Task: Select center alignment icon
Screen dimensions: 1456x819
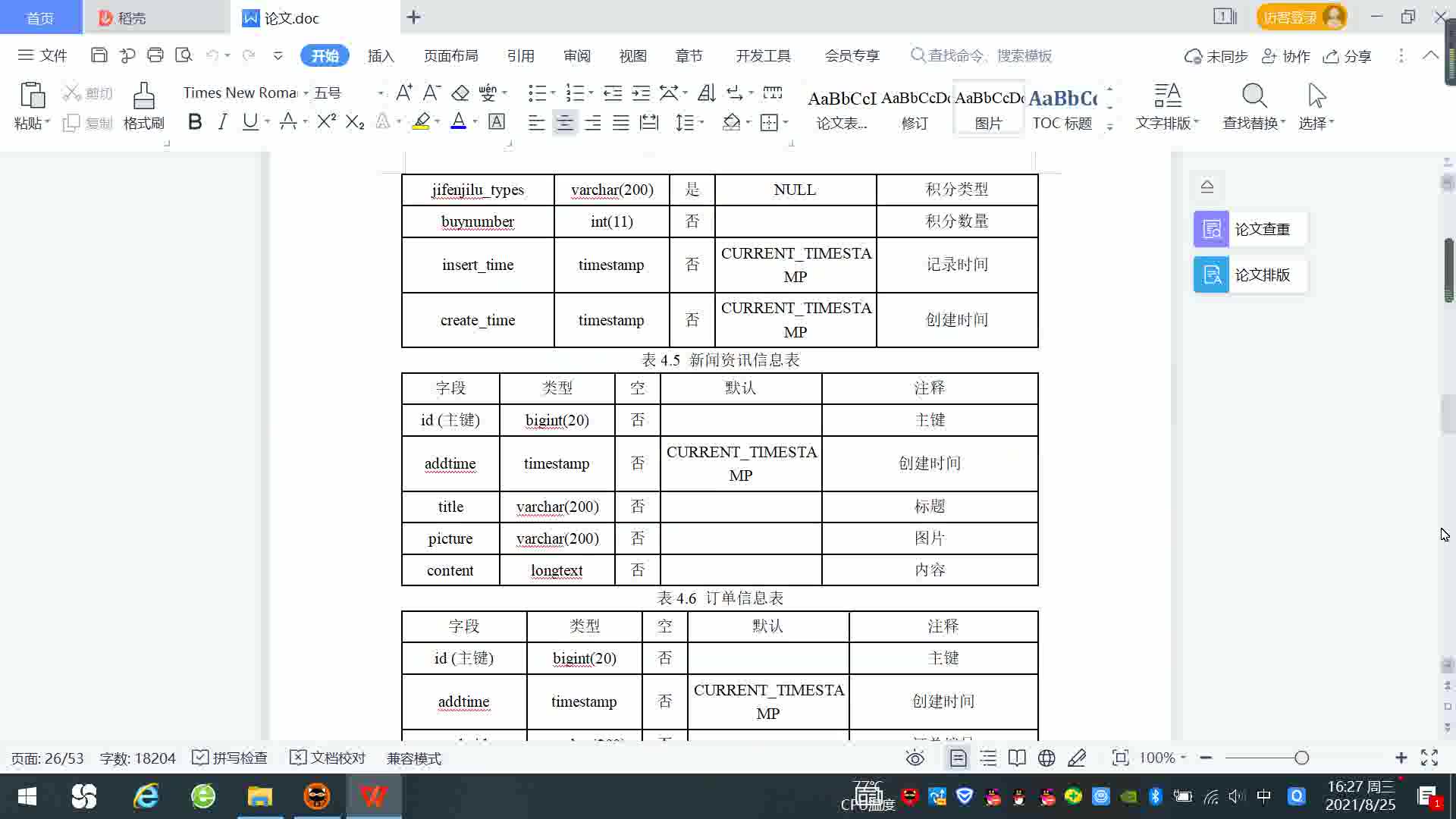Action: [x=564, y=122]
